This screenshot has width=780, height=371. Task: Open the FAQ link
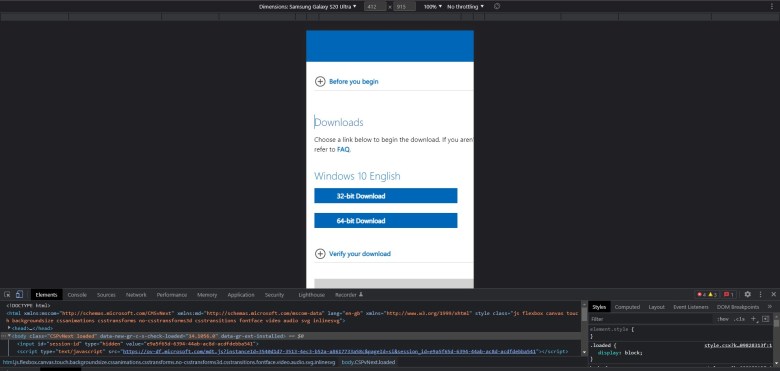(343, 149)
